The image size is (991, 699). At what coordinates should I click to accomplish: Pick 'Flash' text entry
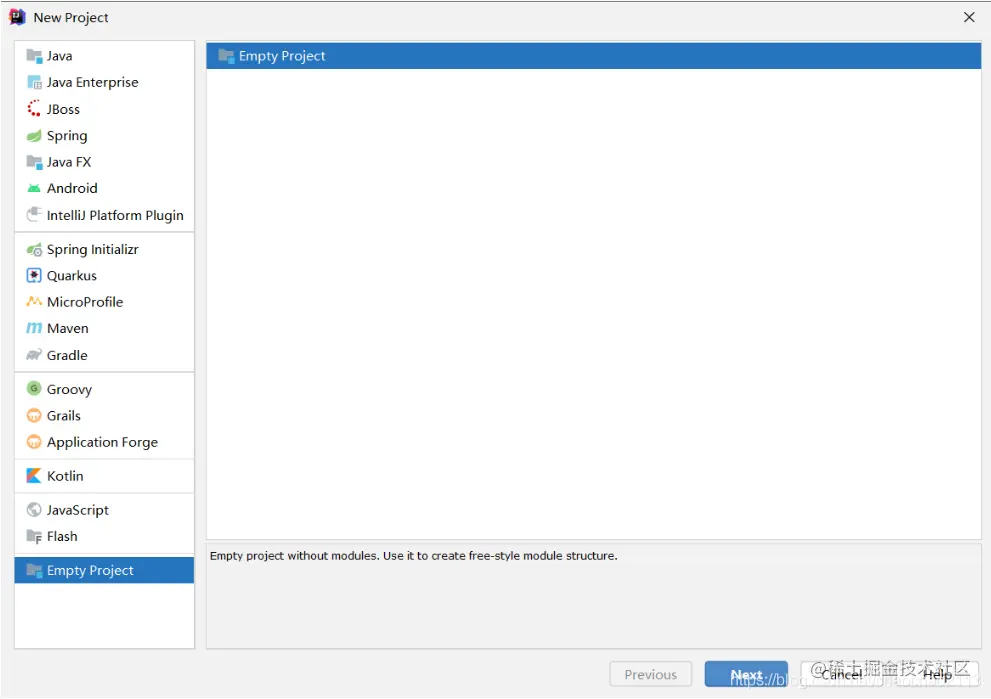point(62,537)
